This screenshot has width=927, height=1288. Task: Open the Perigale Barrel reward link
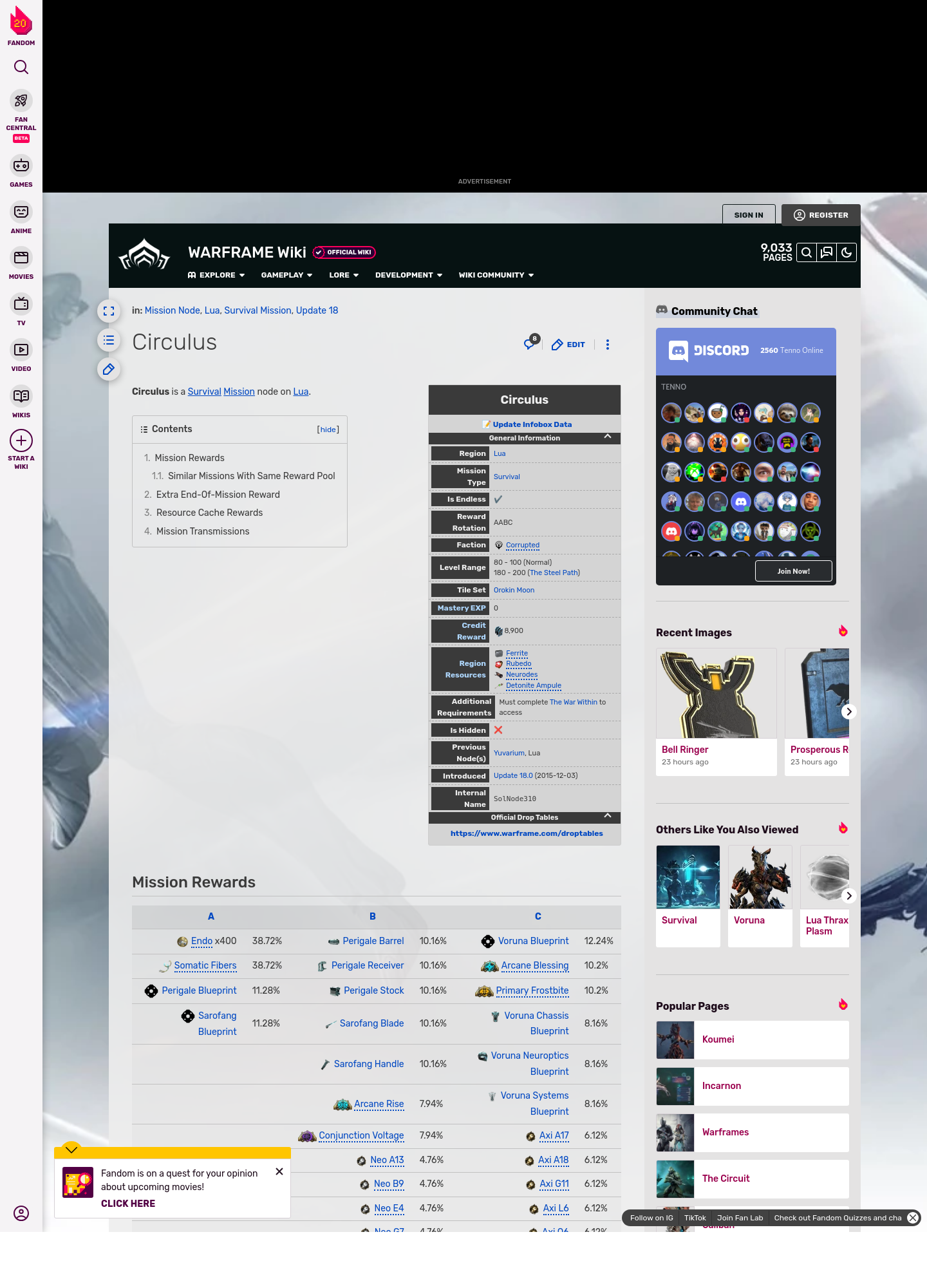click(x=373, y=941)
